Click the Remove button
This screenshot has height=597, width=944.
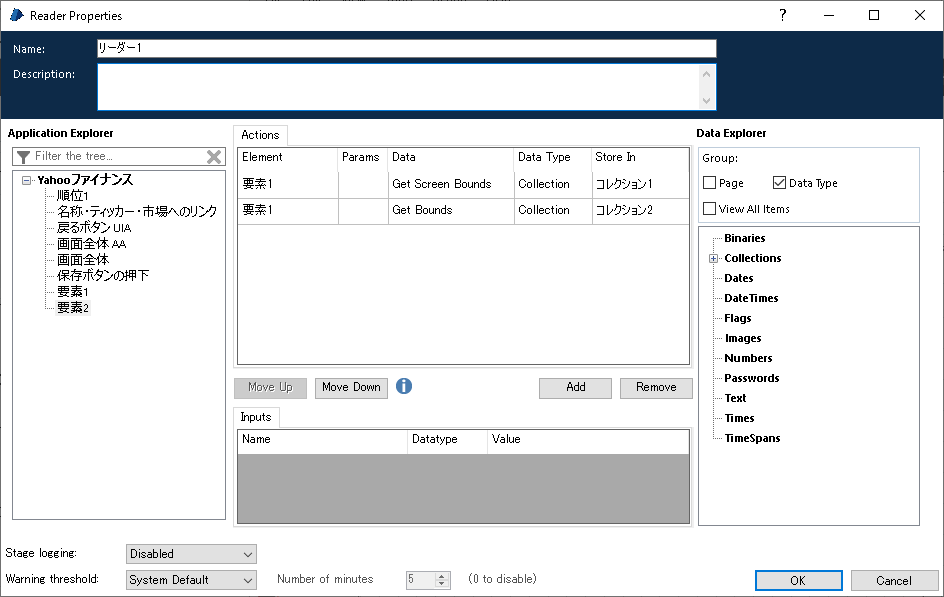656,388
